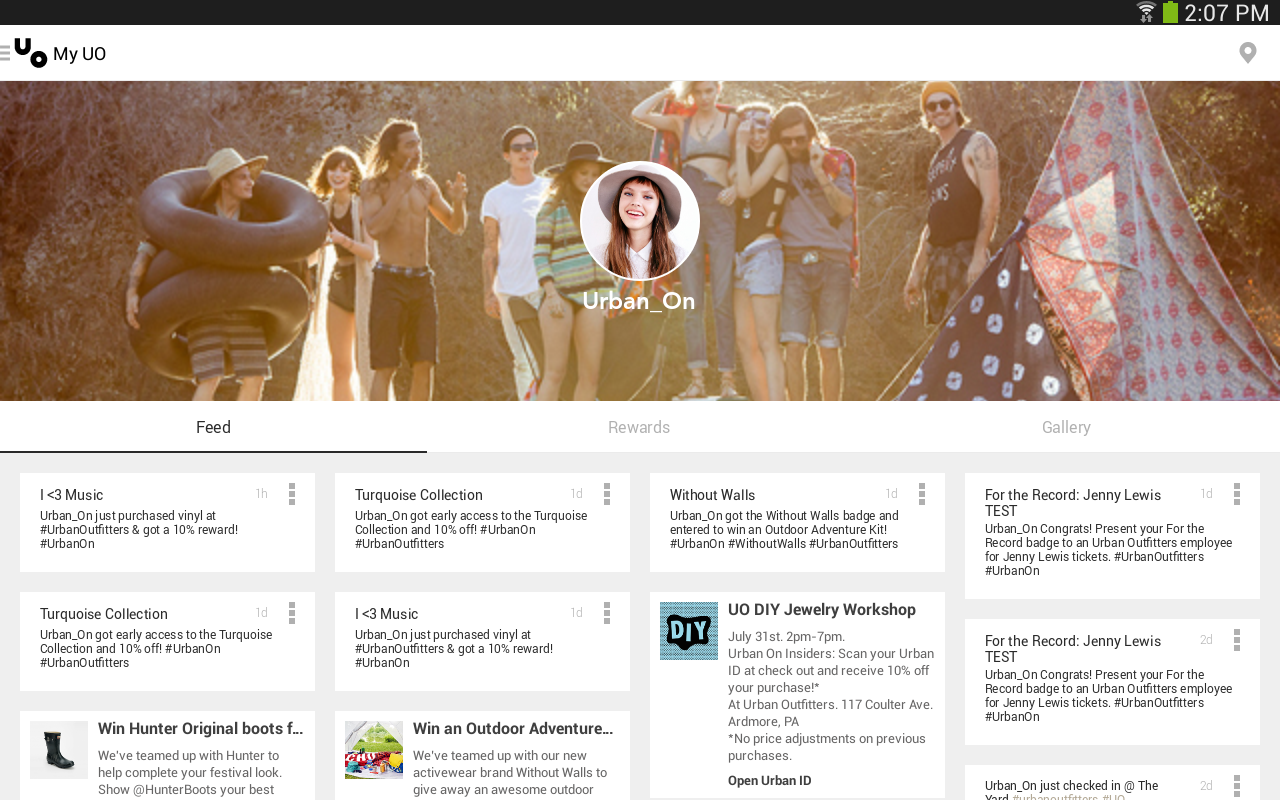Select the 2d For the Record: Jenny Lewis title
This screenshot has width=1280, height=800.
coord(1073,649)
